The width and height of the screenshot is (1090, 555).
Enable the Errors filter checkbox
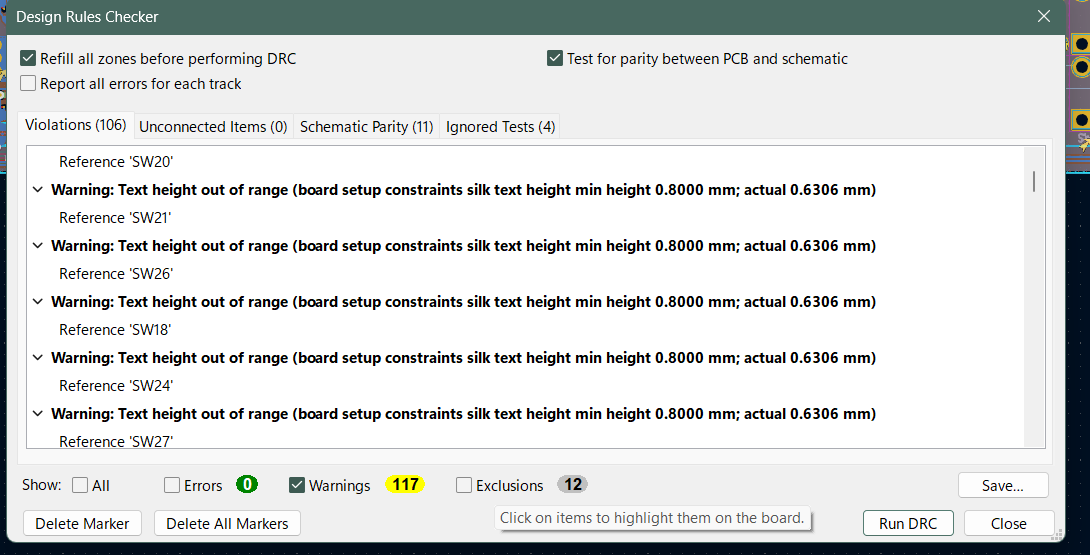173,486
